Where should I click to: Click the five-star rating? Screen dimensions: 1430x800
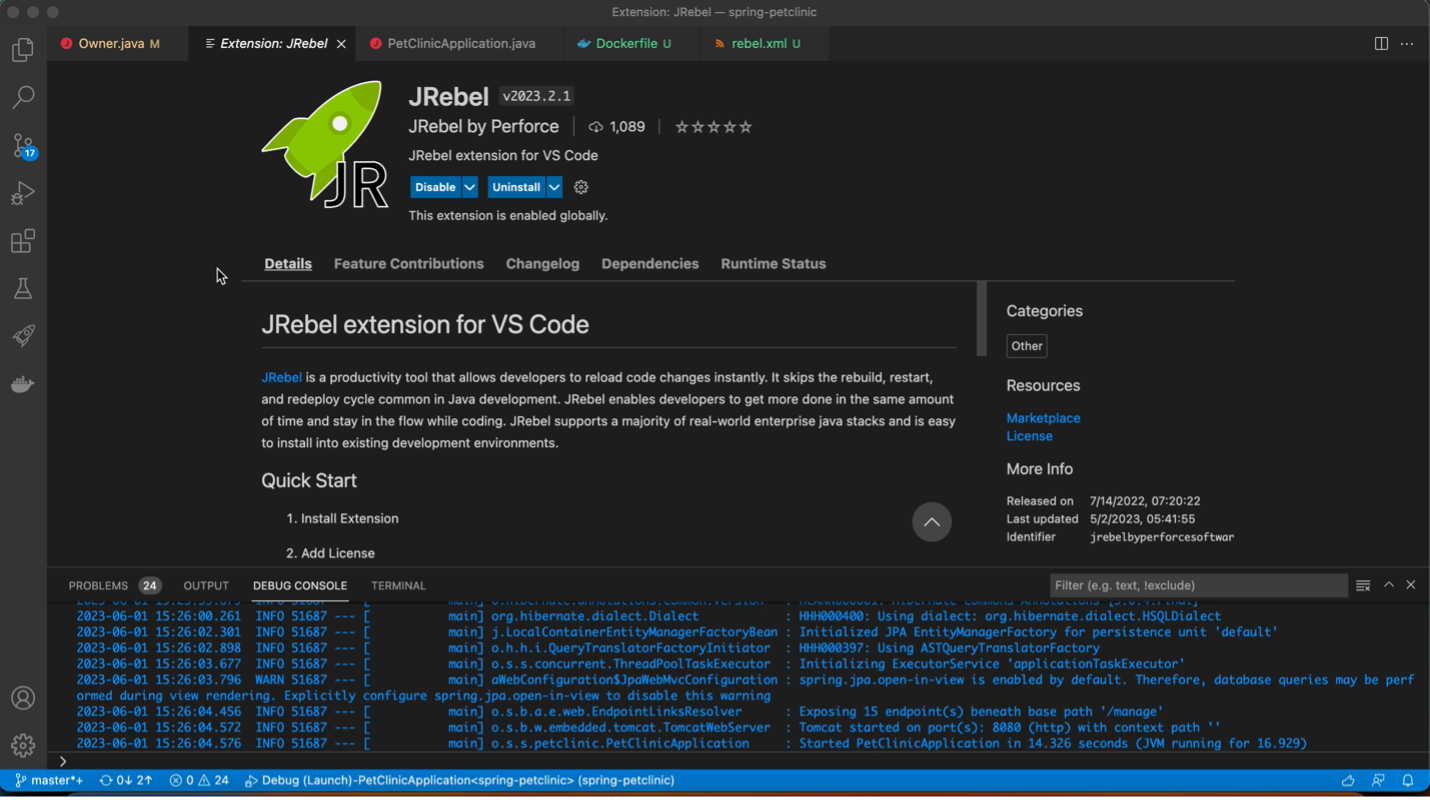pos(713,127)
